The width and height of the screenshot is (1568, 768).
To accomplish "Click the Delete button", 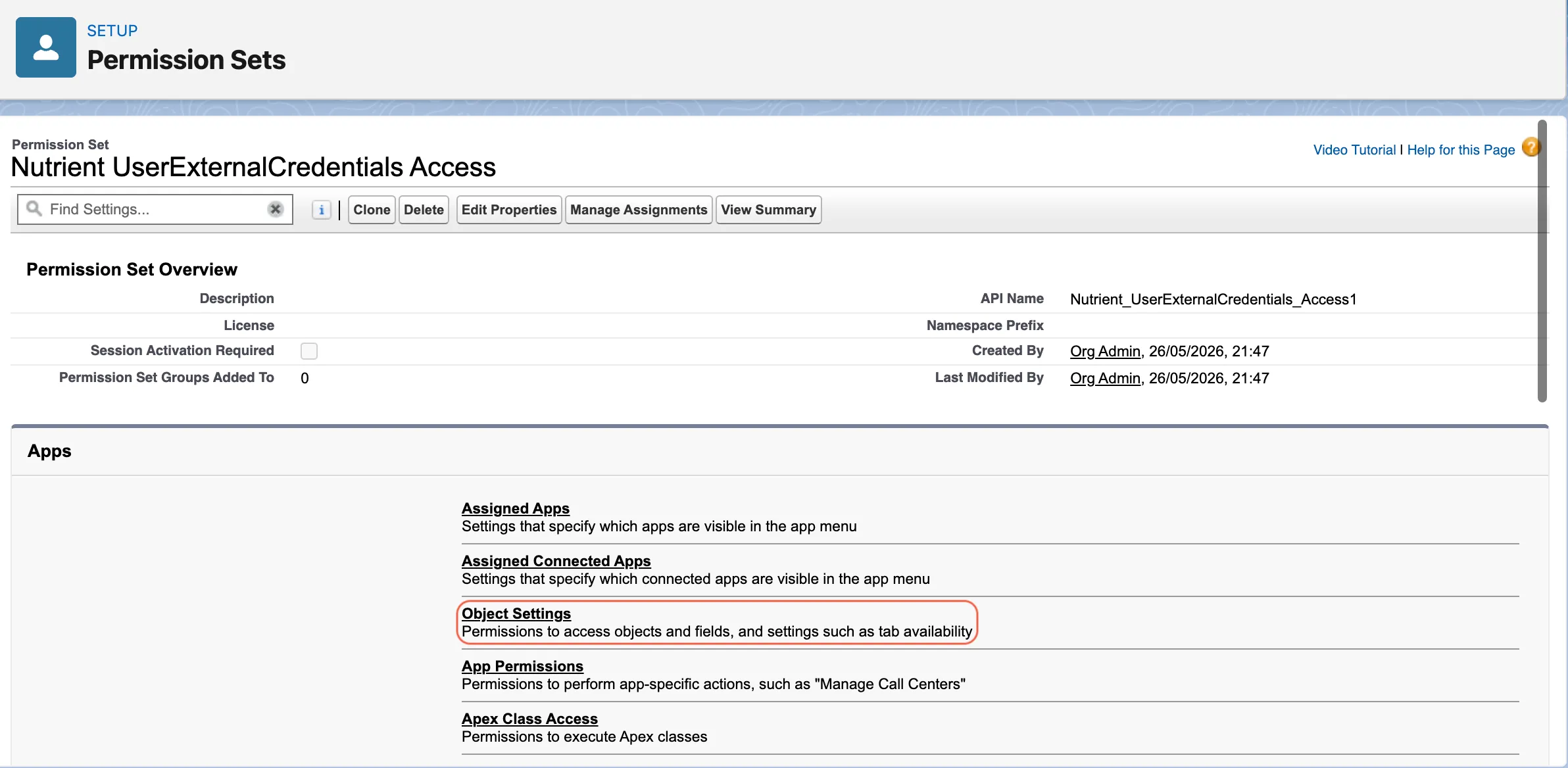I will click(424, 210).
